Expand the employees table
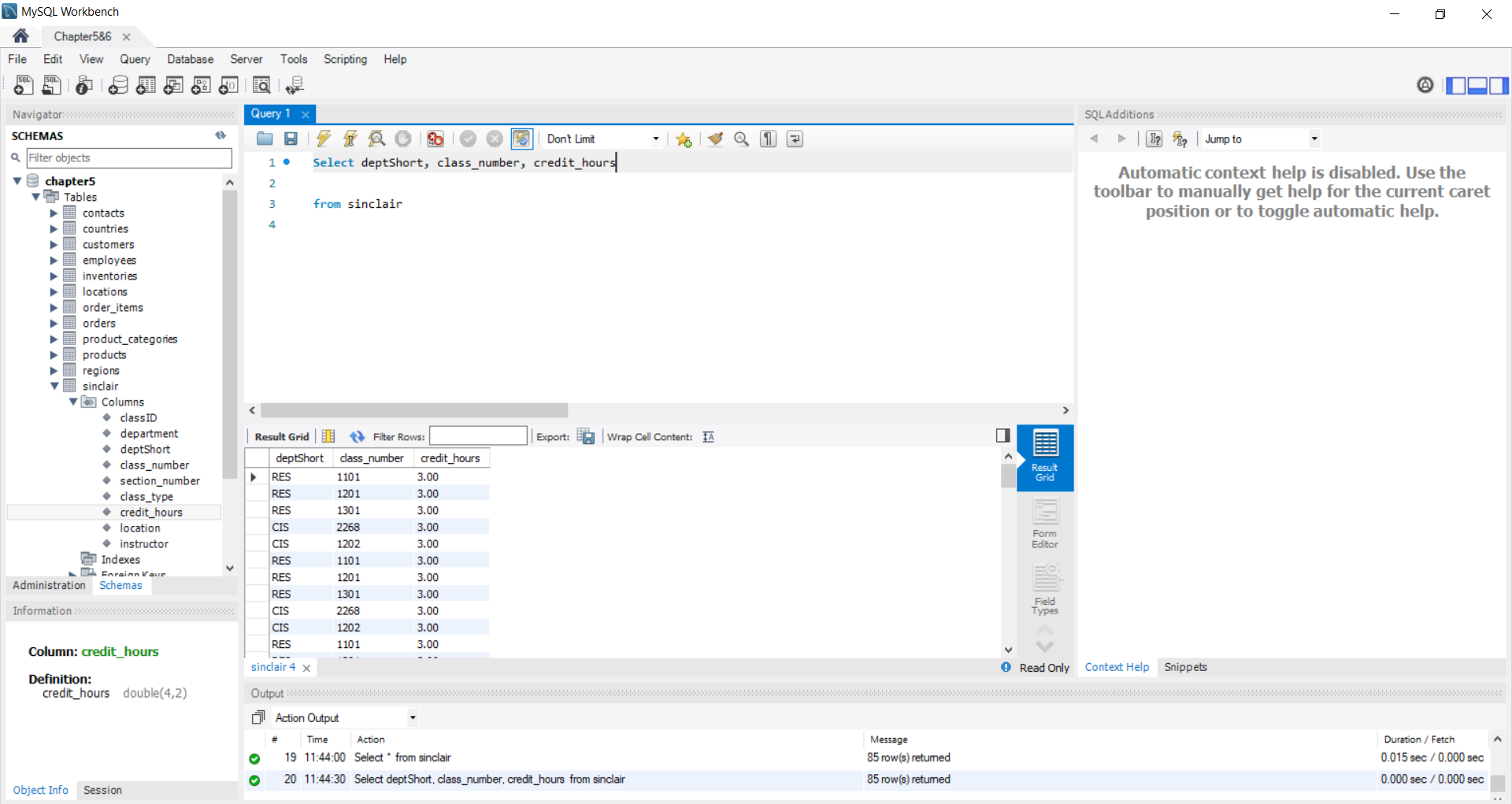1512x804 pixels. coord(54,260)
